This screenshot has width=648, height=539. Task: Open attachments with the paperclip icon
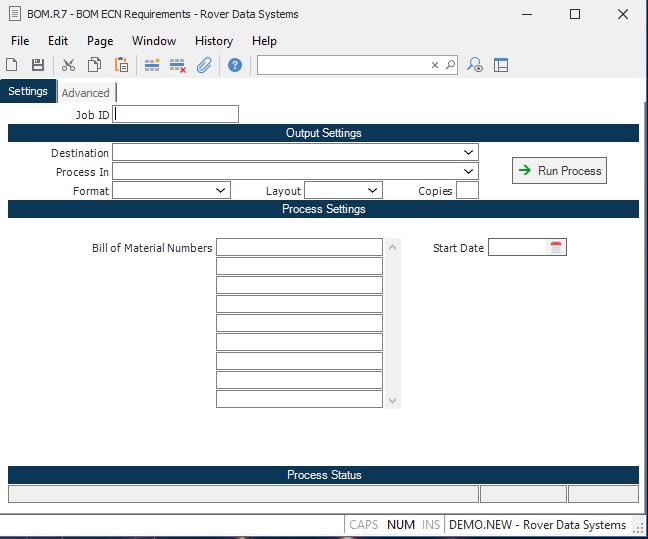[x=204, y=65]
